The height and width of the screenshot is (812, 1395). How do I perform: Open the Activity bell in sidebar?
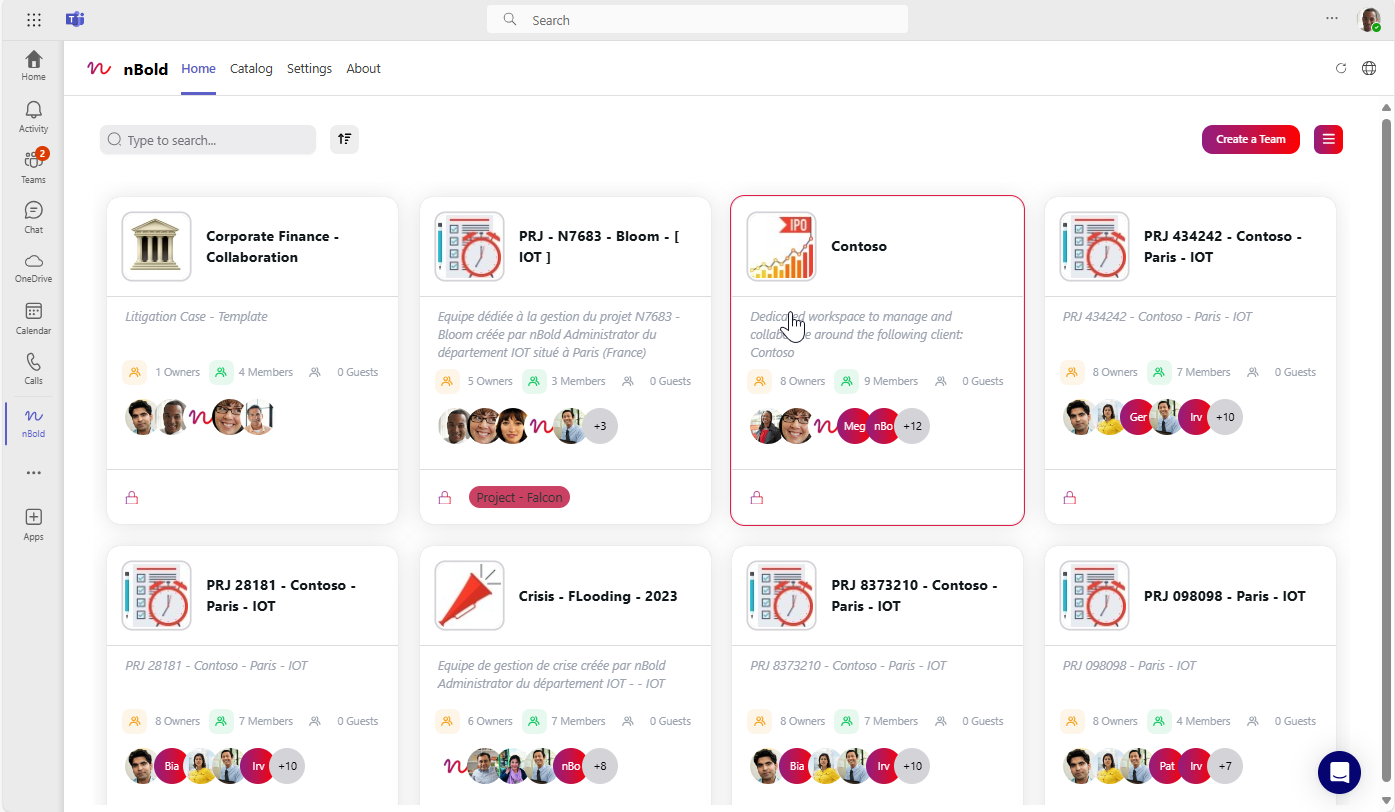(x=33, y=115)
